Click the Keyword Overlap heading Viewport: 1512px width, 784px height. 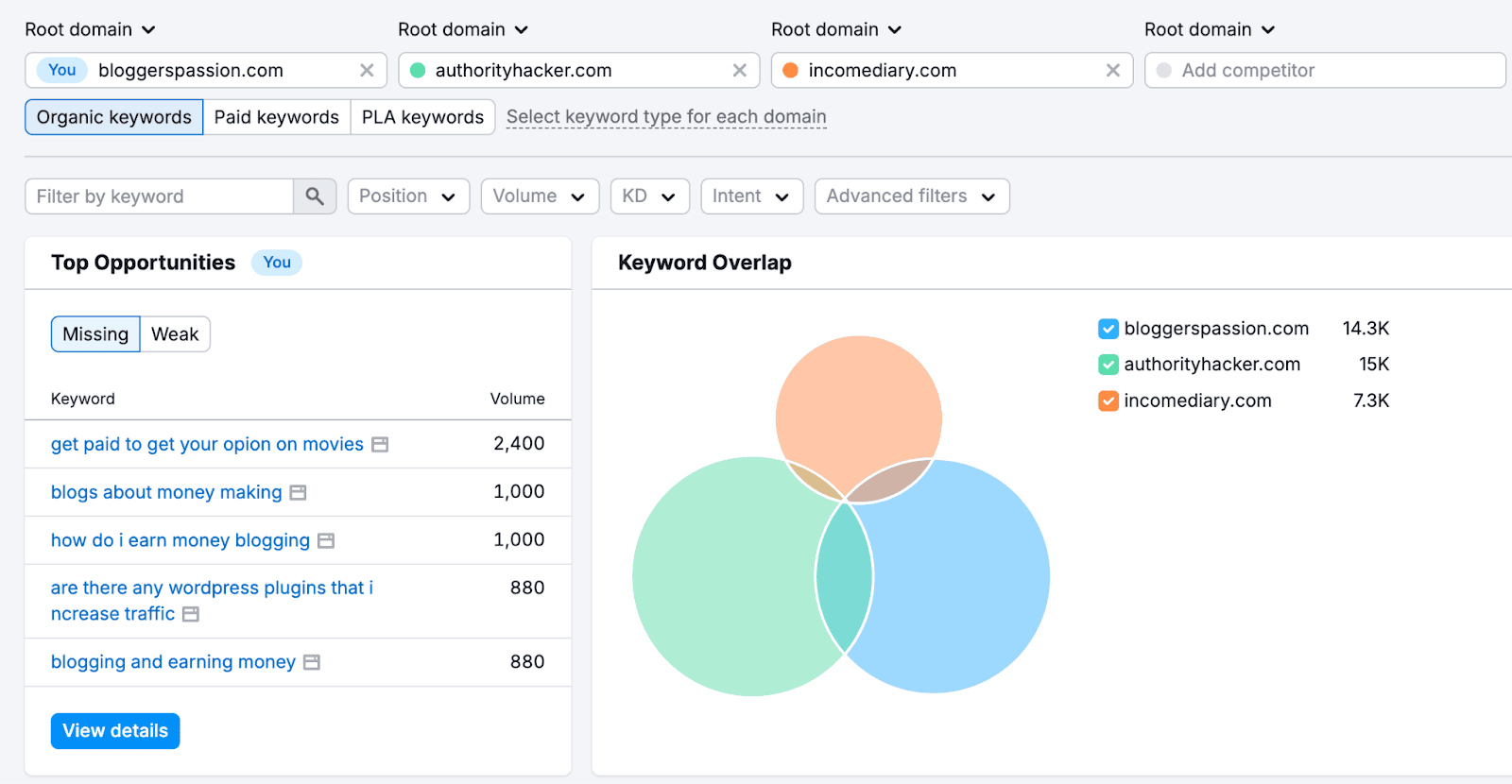pos(705,263)
